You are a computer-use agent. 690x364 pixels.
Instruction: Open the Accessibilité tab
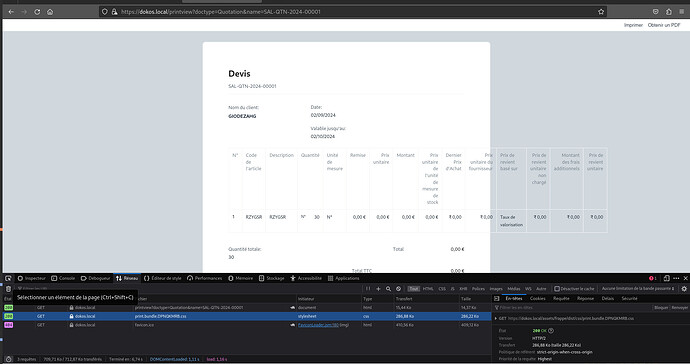306,278
